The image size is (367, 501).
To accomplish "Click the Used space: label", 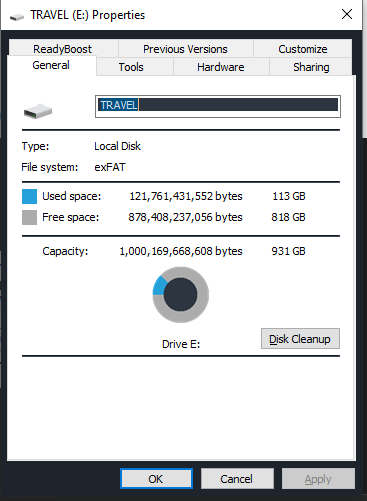I will coord(71,196).
